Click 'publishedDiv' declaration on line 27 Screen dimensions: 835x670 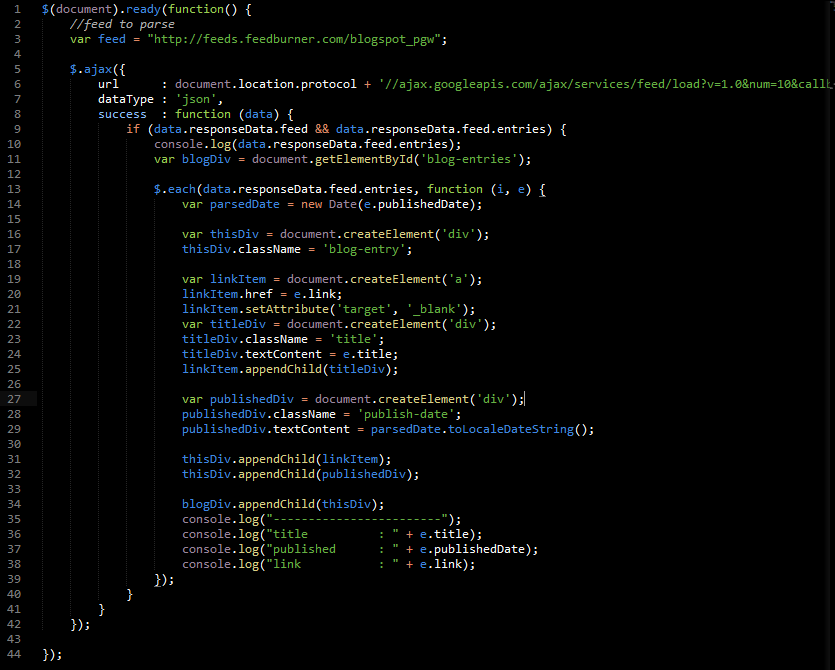(x=251, y=399)
